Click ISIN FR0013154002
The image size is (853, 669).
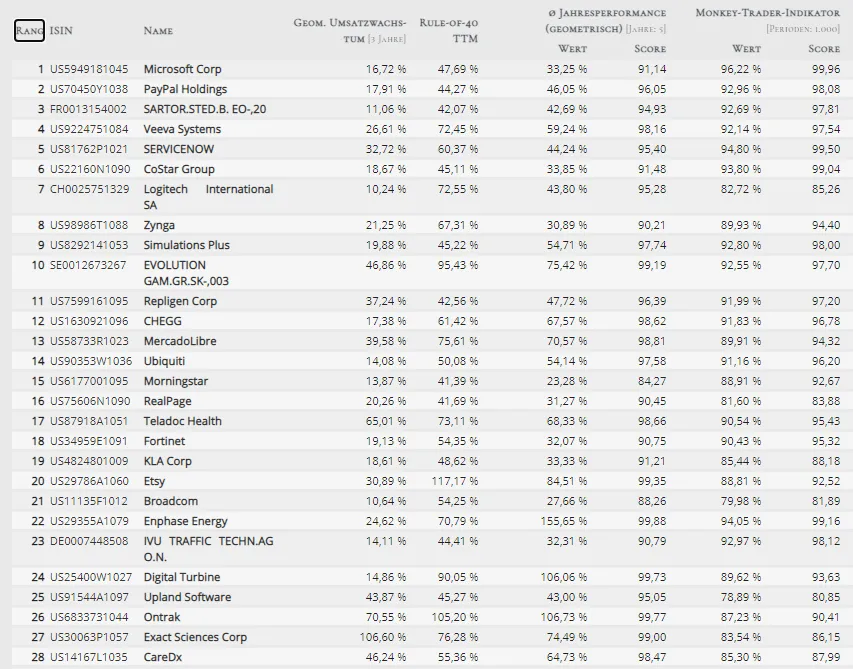(88, 109)
